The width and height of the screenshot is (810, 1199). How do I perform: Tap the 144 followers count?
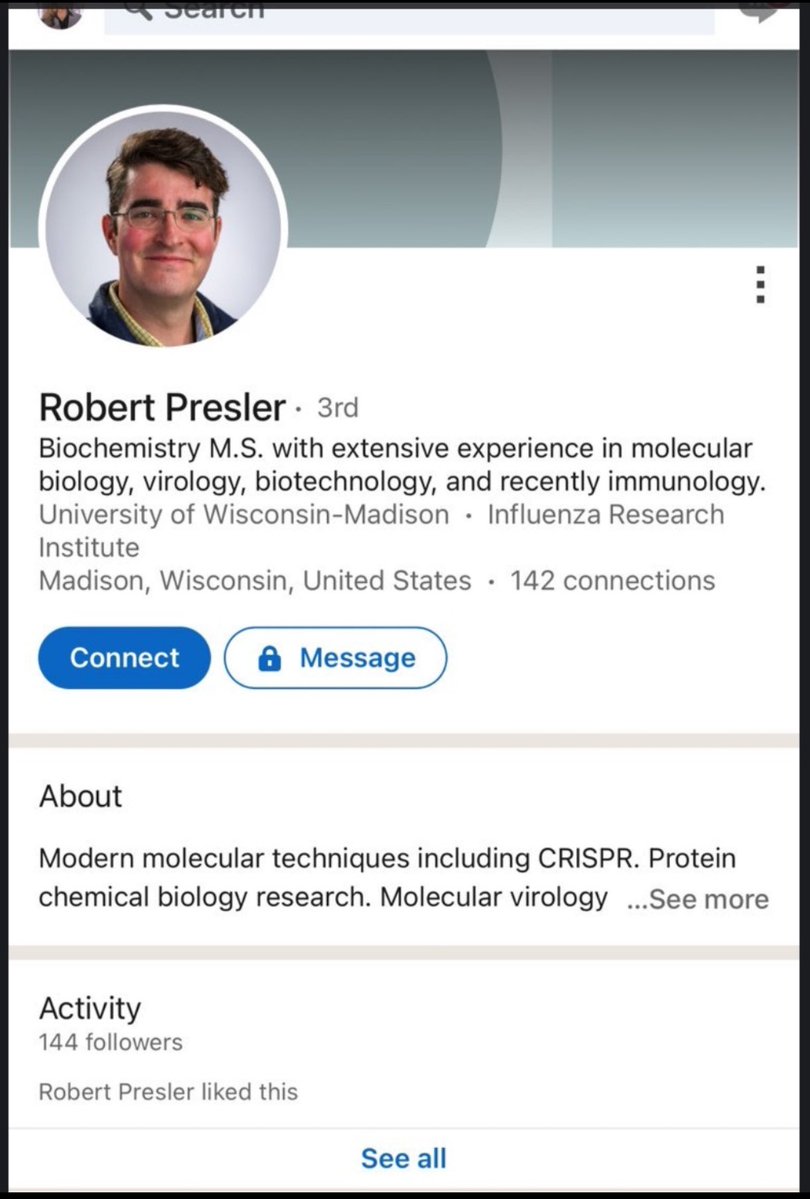[x=110, y=1042]
